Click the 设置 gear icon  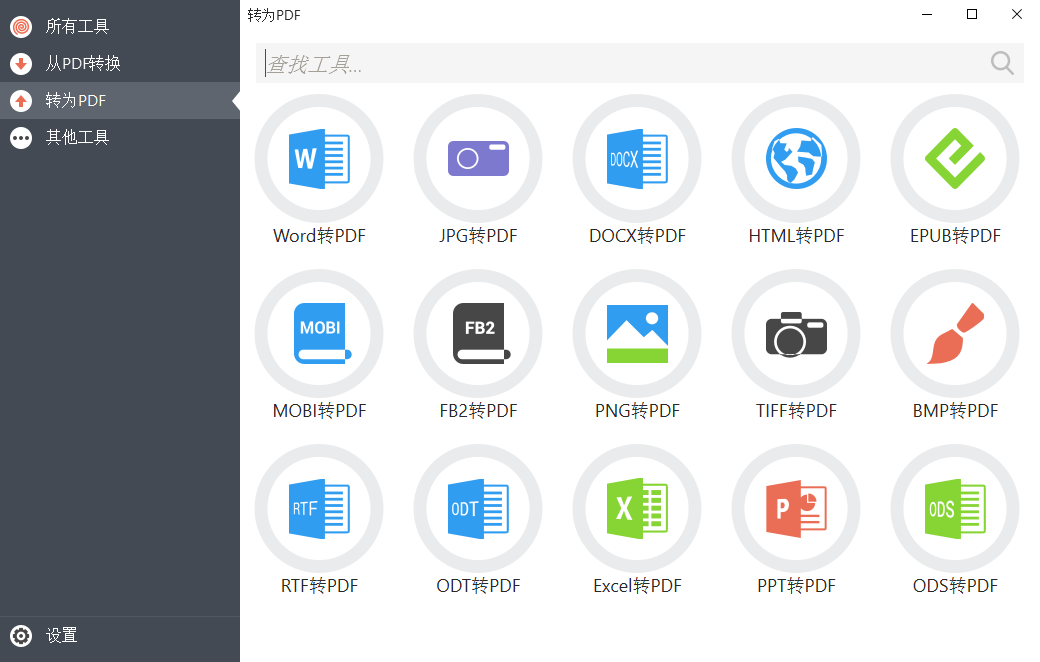[x=21, y=635]
